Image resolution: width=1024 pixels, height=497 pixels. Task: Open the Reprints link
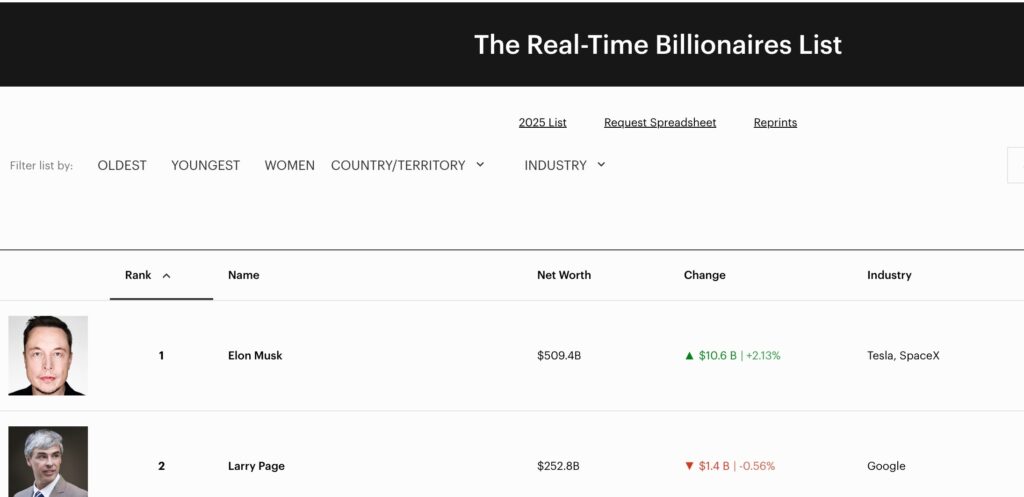pyautogui.click(x=775, y=123)
